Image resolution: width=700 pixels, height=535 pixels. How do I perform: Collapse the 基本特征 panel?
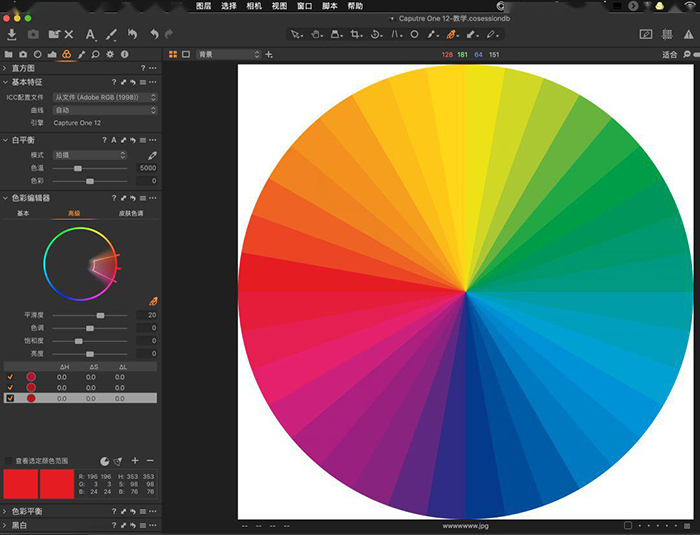click(x=5, y=82)
